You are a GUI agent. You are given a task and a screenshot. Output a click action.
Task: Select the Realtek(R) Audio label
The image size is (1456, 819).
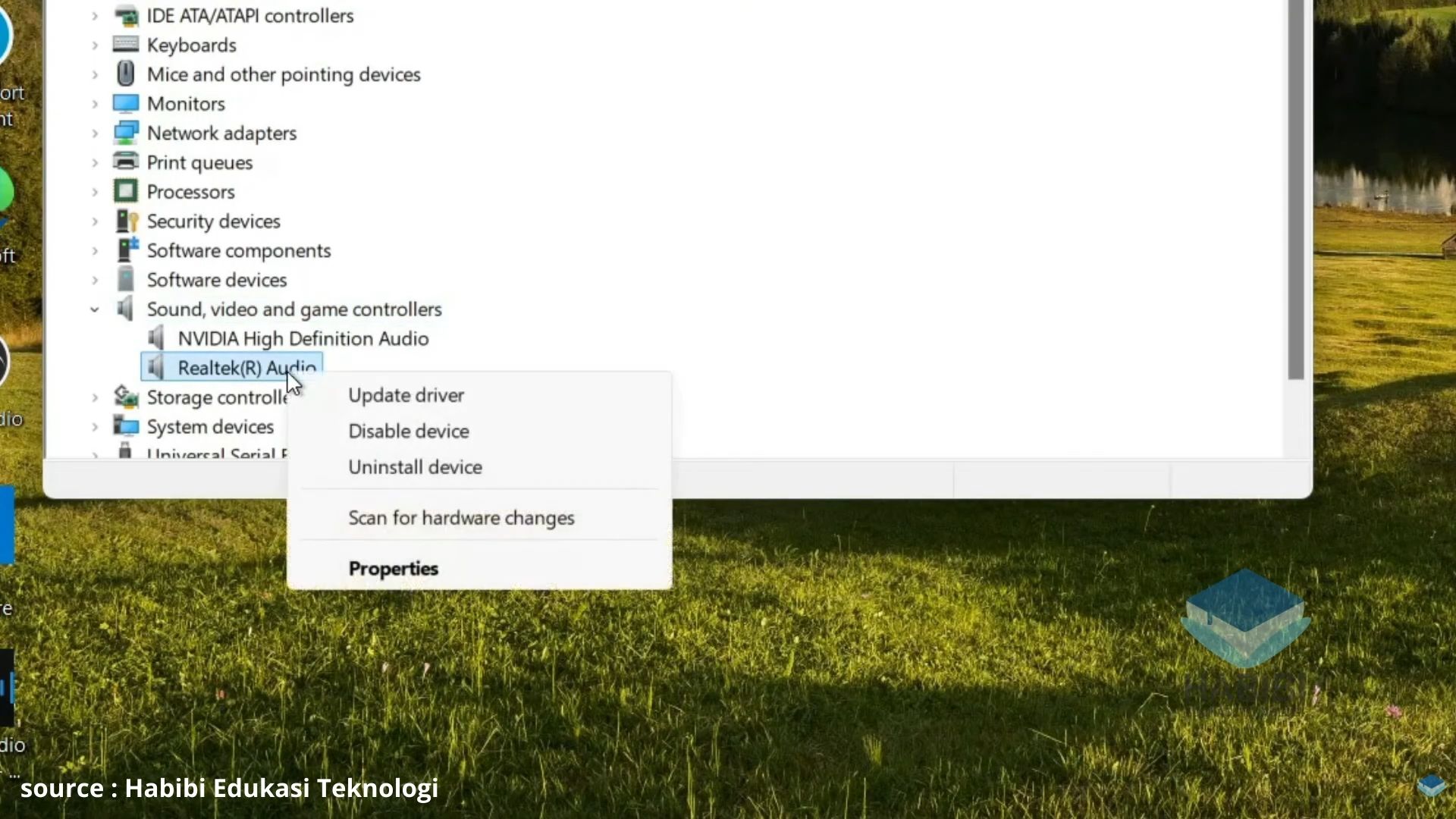pyautogui.click(x=247, y=368)
